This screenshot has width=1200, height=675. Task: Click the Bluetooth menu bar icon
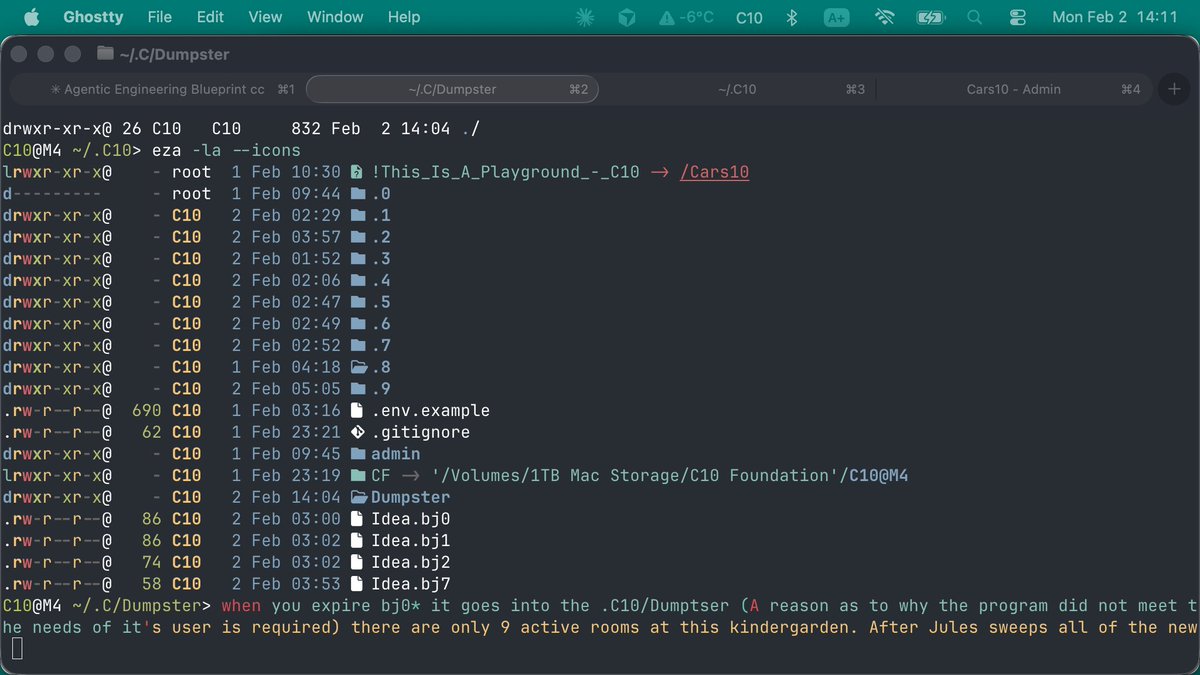(791, 17)
